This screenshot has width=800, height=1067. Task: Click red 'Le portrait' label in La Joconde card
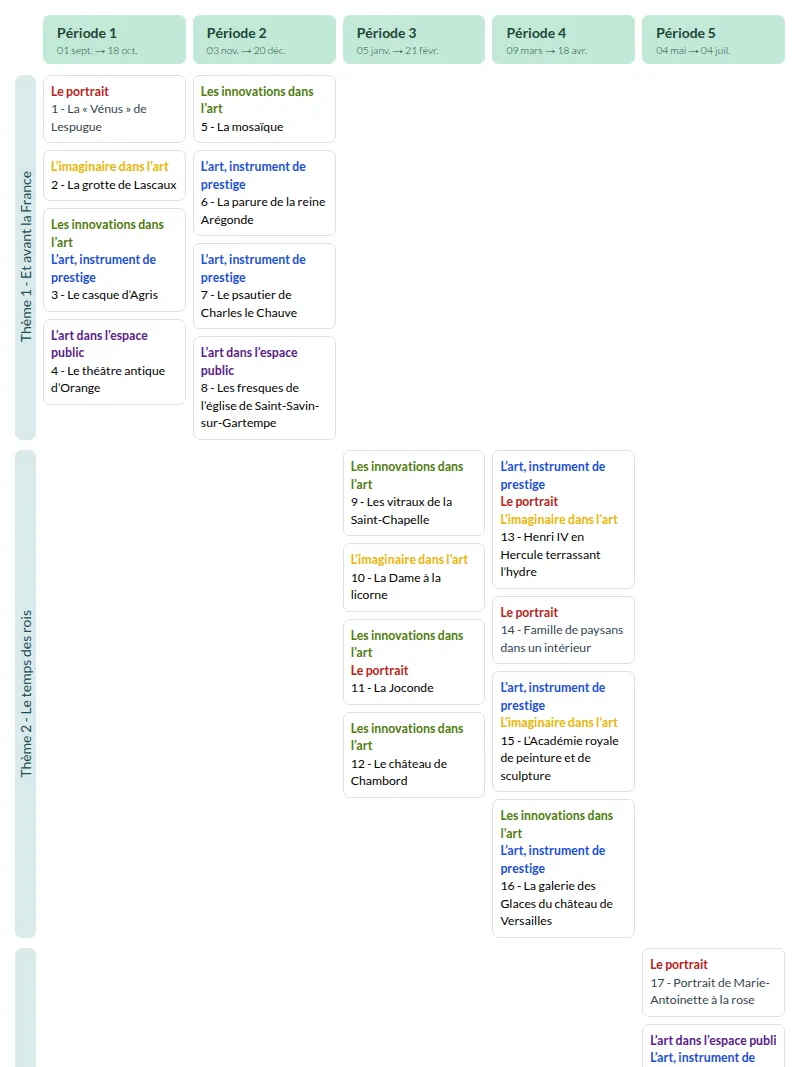pyautogui.click(x=380, y=670)
